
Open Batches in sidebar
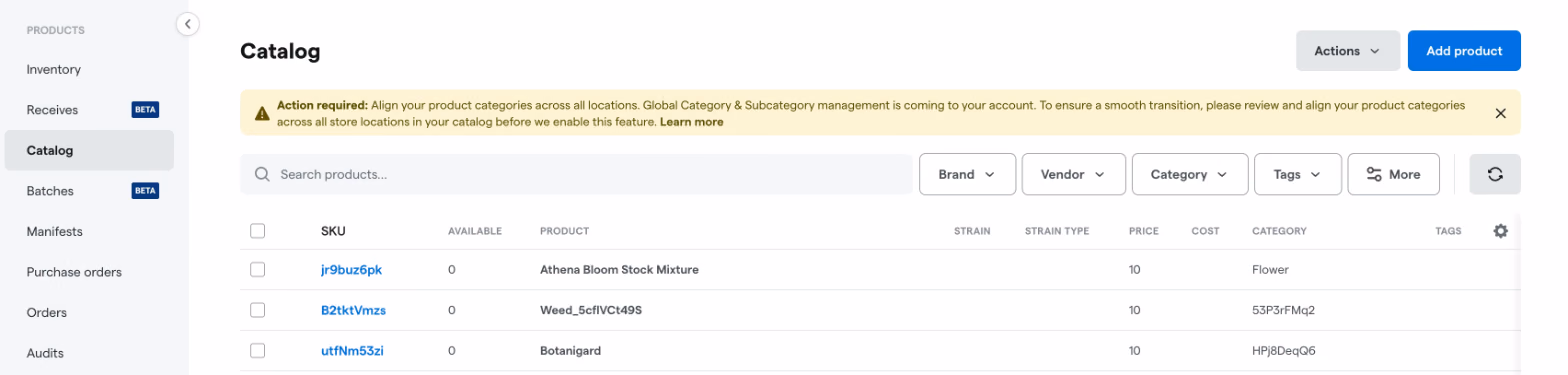tap(50, 191)
